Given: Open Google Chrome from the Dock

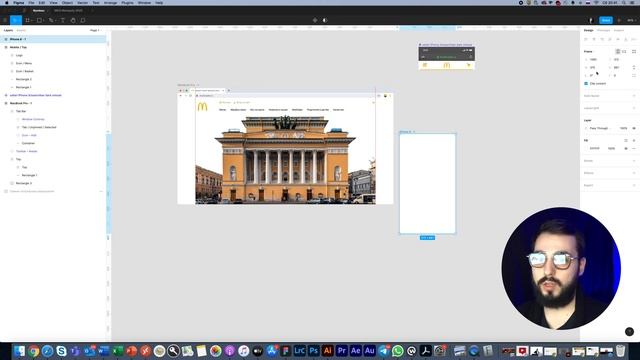Looking at the screenshot, I should pos(34,351).
